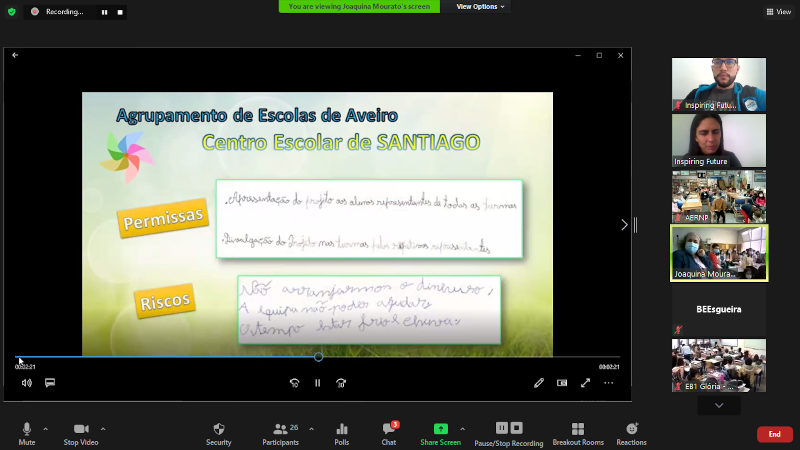The height and width of the screenshot is (450, 800).
Task: Open the Chat panel with 3 unread
Action: 389,434
